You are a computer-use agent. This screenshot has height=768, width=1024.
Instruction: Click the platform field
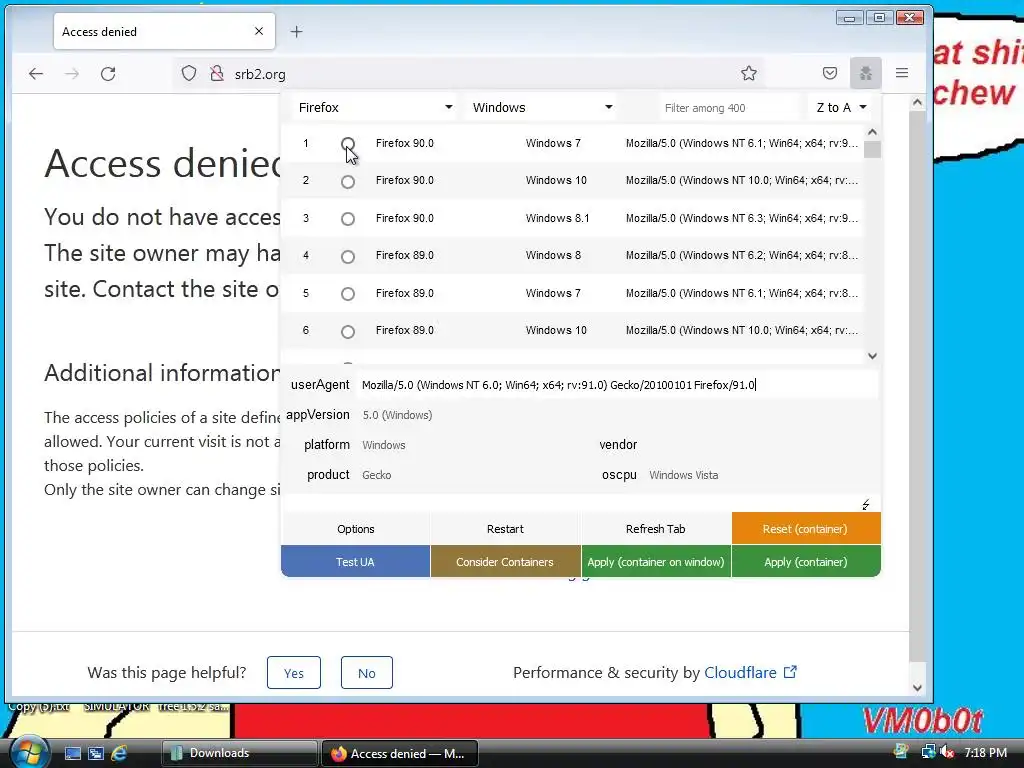pos(473,445)
